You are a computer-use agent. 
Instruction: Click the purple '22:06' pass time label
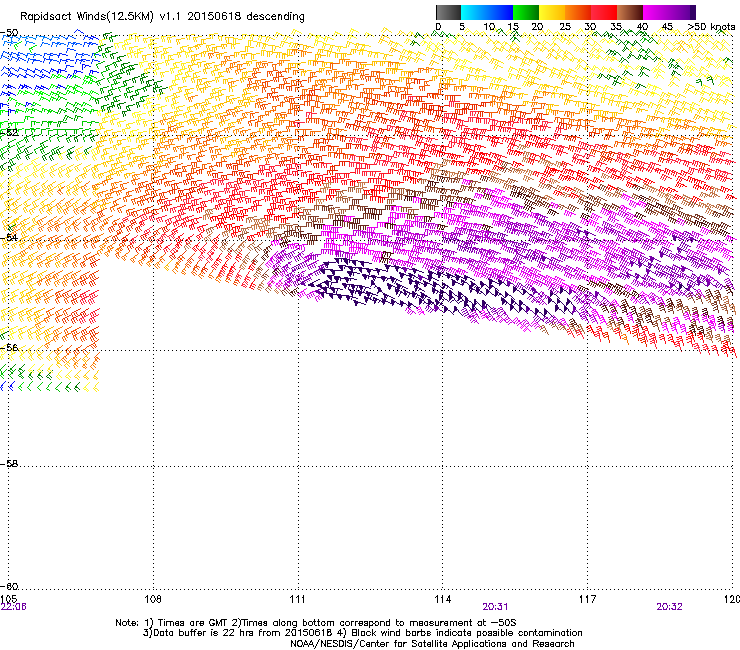14,607
